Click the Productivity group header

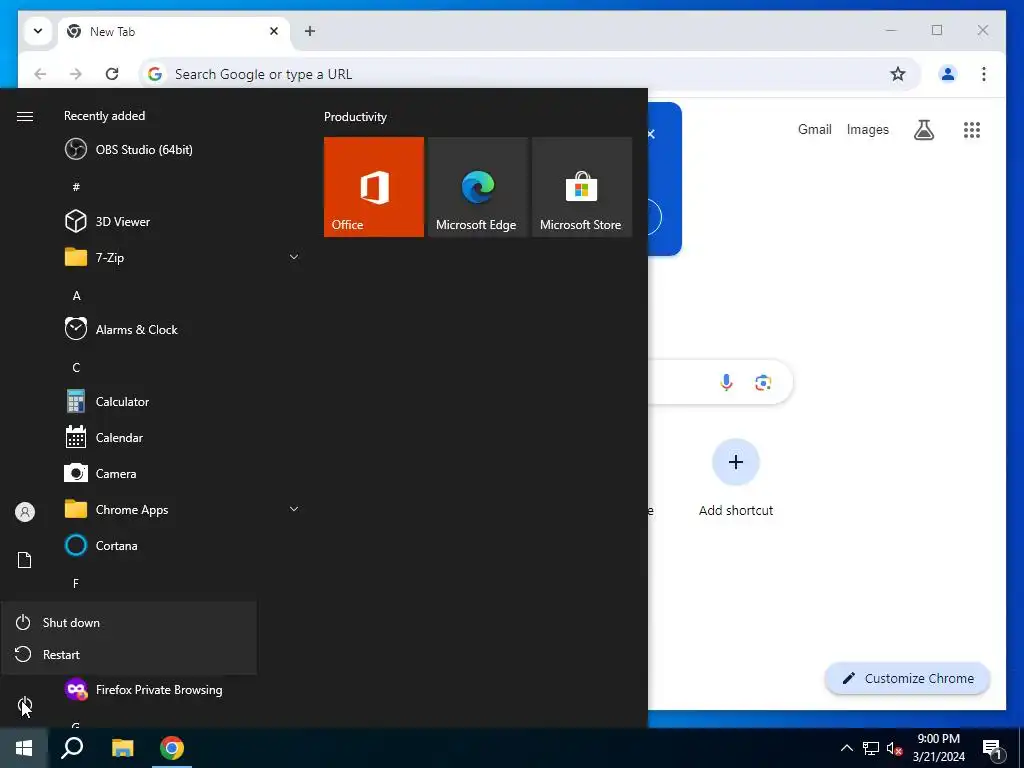pos(355,117)
